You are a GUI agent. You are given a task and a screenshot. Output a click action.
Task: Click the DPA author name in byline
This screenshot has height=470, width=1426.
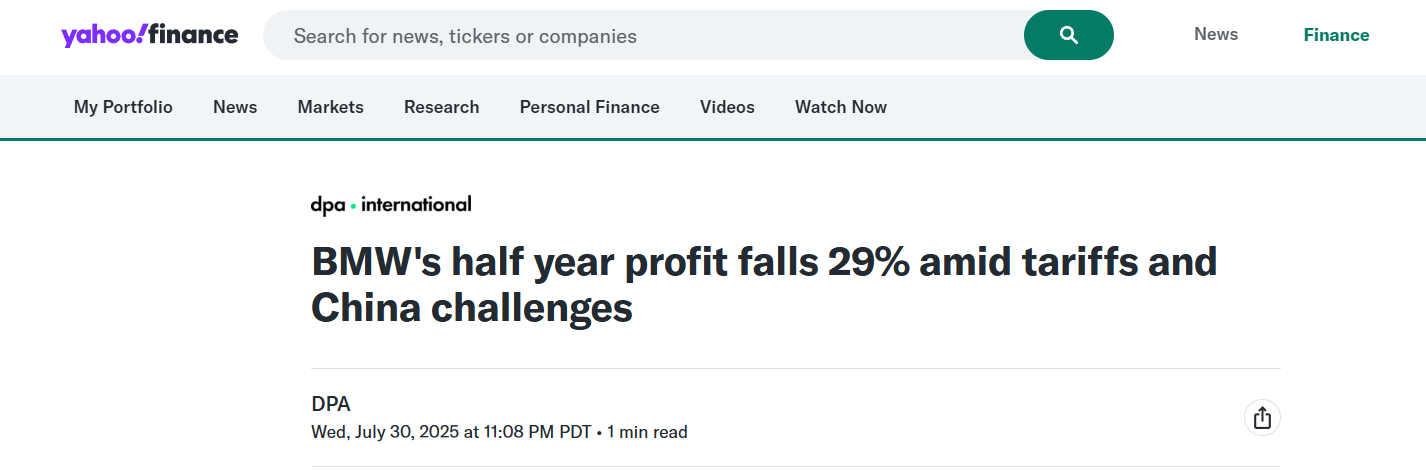tap(331, 404)
